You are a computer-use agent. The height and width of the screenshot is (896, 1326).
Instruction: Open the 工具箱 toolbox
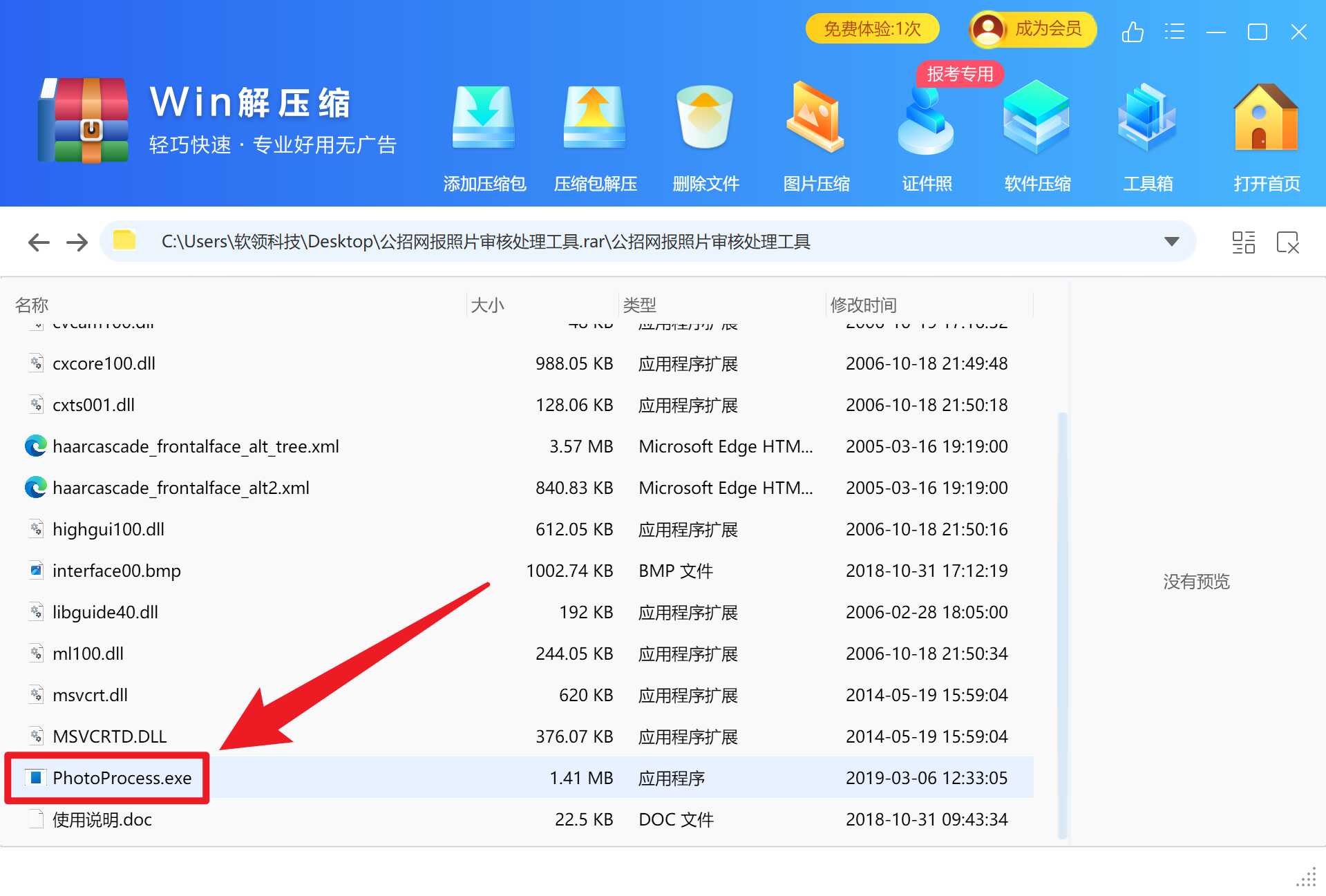(x=1147, y=138)
